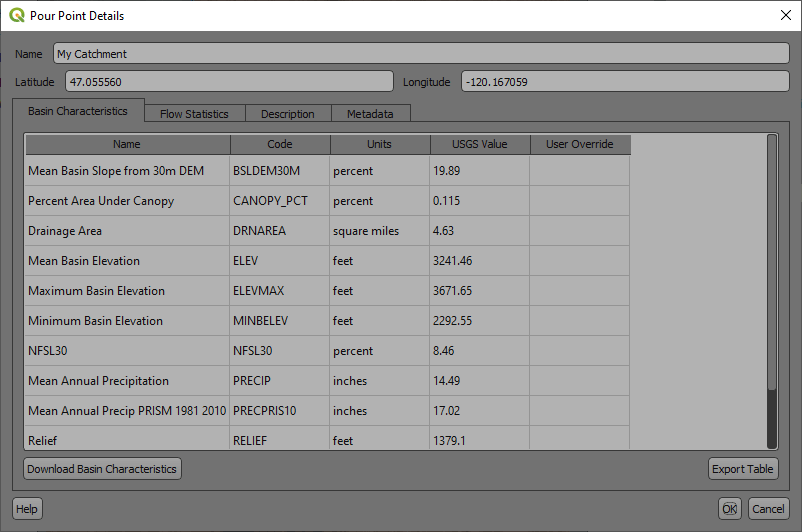Sort table by the Name column header

pyautogui.click(x=127, y=144)
